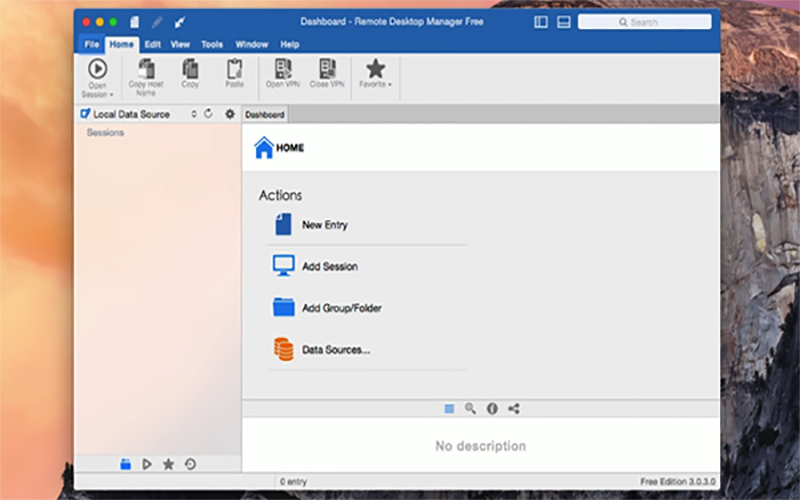Select the Sessions tree item

point(105,133)
